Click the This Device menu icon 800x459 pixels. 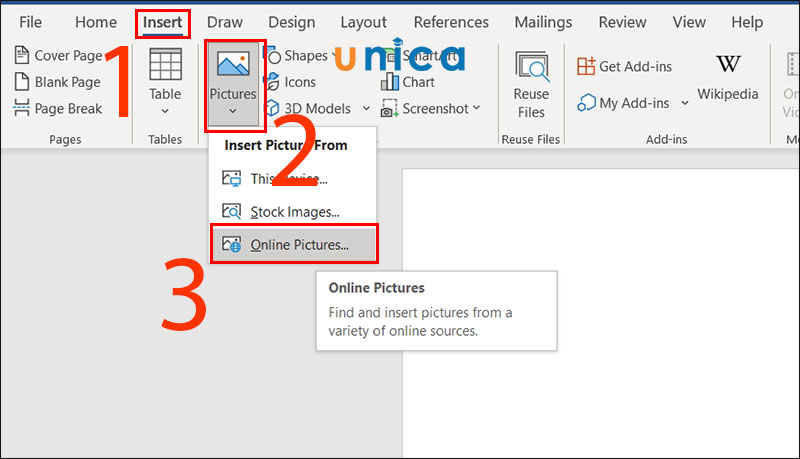tap(232, 178)
